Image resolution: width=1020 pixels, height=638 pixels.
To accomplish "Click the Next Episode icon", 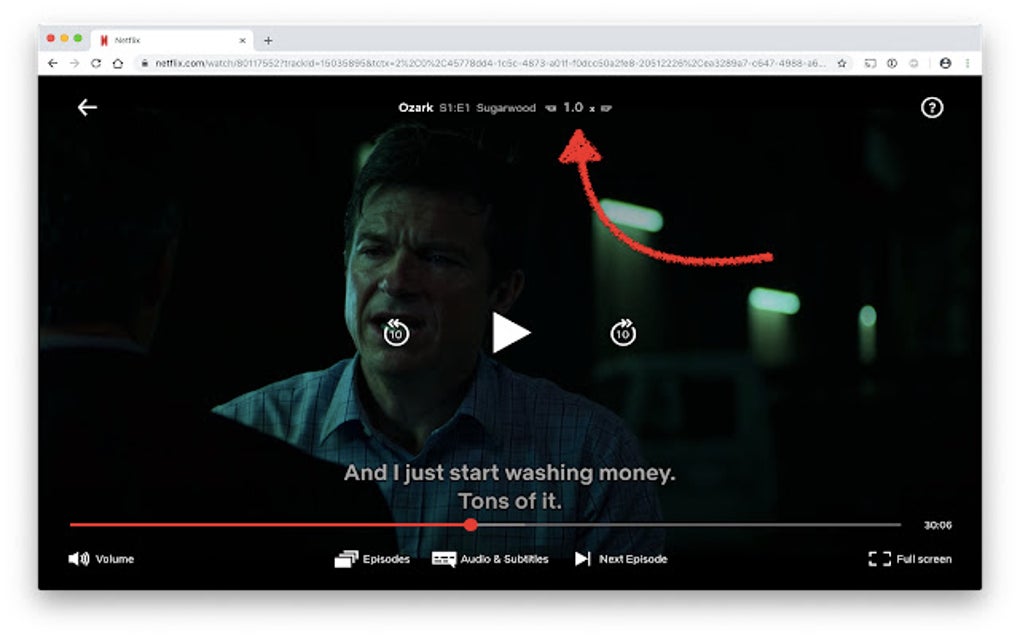I will coord(582,559).
